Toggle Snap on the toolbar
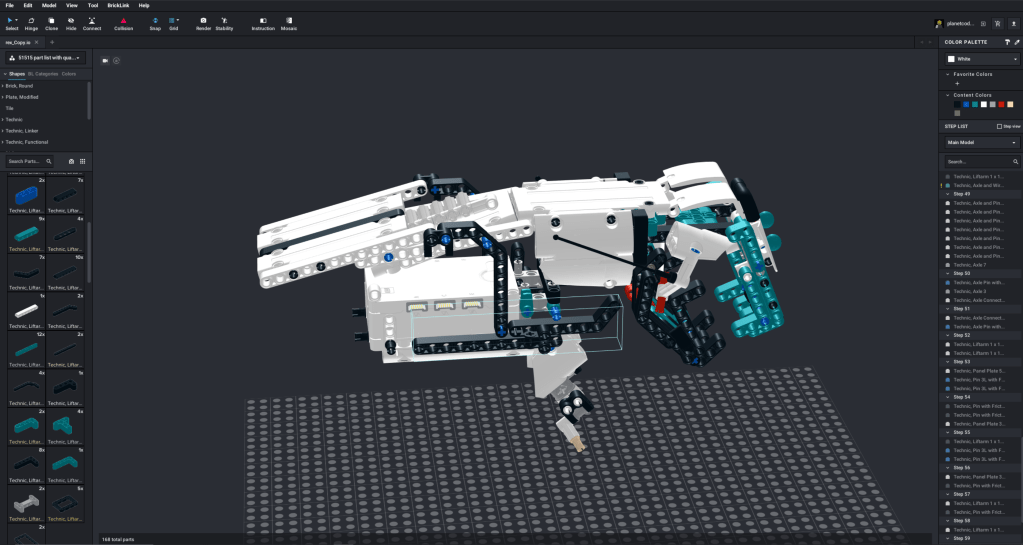The image size is (1023, 545). (155, 23)
